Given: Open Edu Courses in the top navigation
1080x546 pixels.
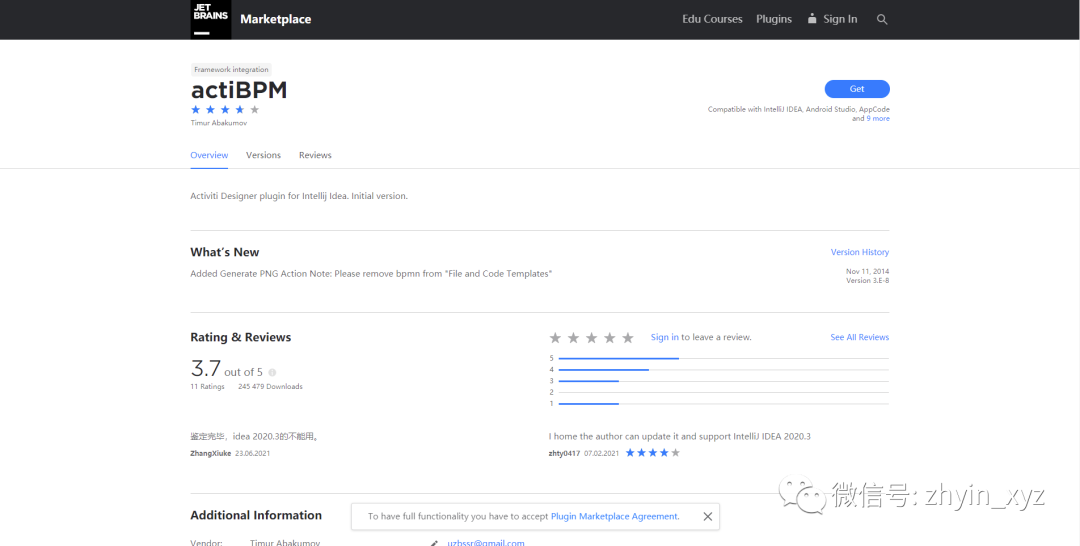Looking at the screenshot, I should pyautogui.click(x=712, y=19).
